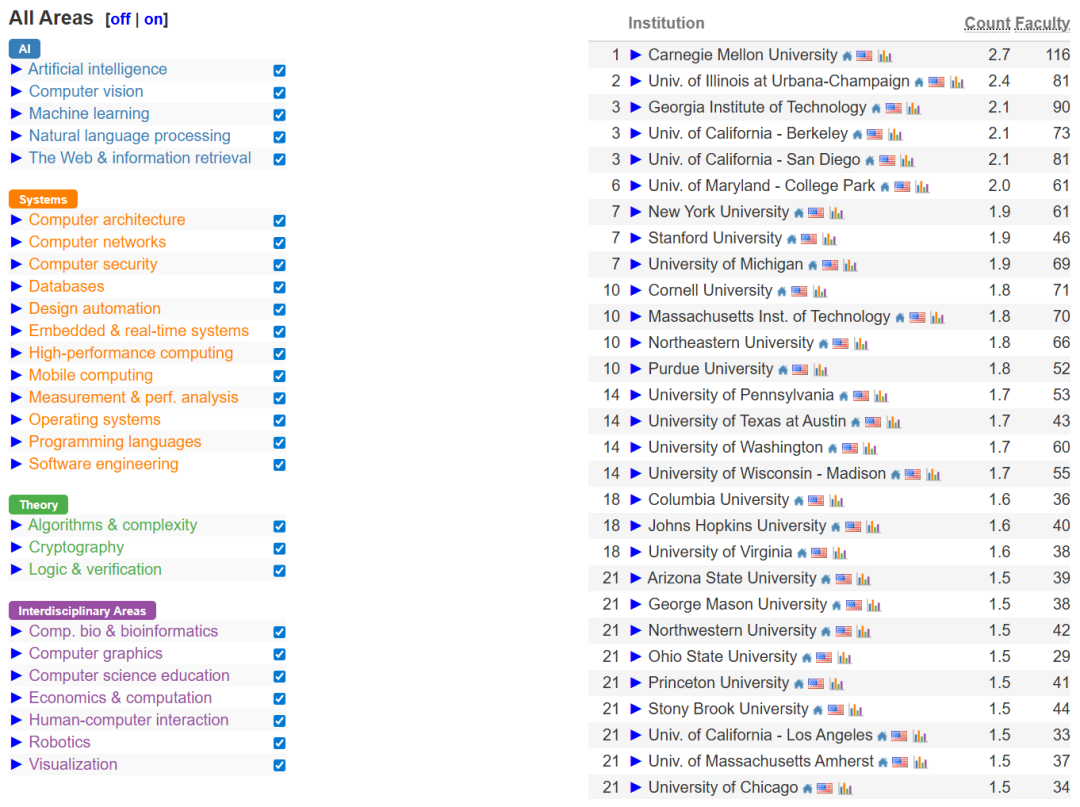Click the homepage icon next to Georgia Institute of Technology

tap(876, 107)
